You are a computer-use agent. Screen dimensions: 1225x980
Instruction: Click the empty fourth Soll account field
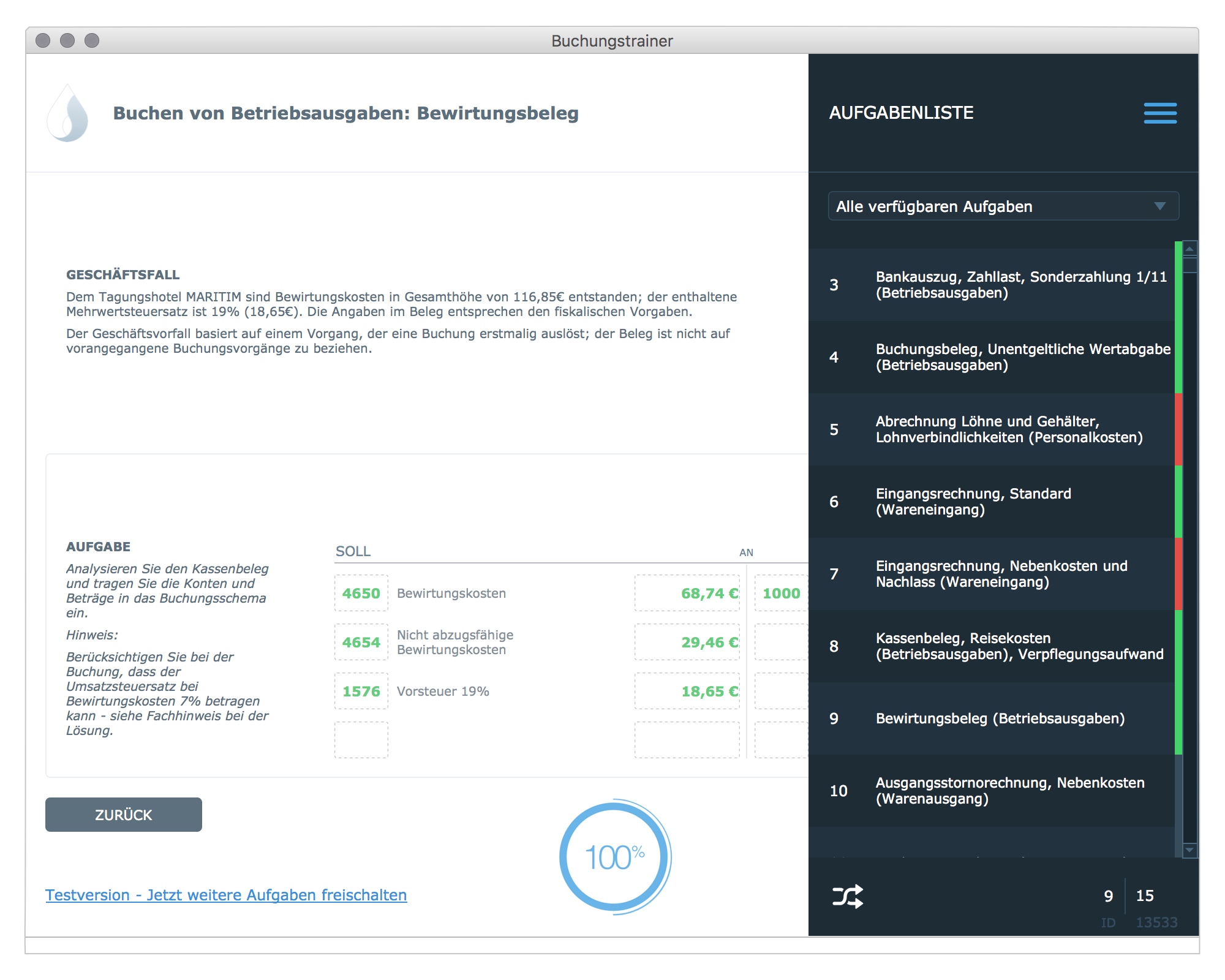(361, 740)
